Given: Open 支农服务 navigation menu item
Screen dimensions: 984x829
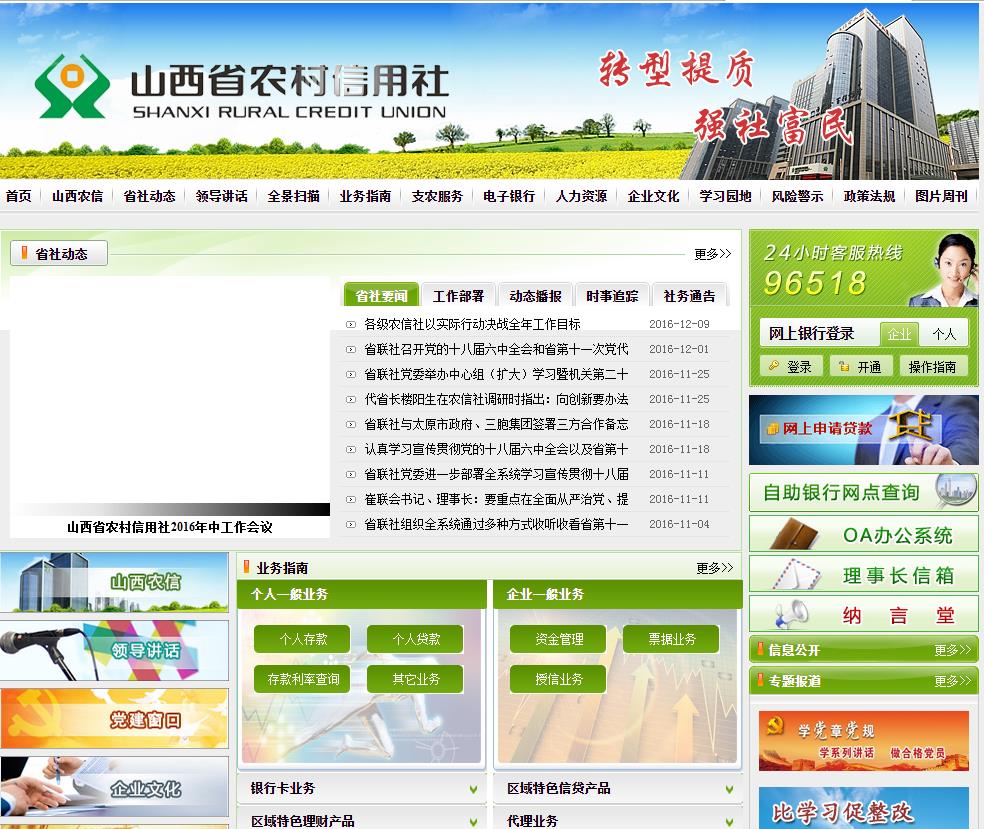Looking at the screenshot, I should [x=437, y=196].
